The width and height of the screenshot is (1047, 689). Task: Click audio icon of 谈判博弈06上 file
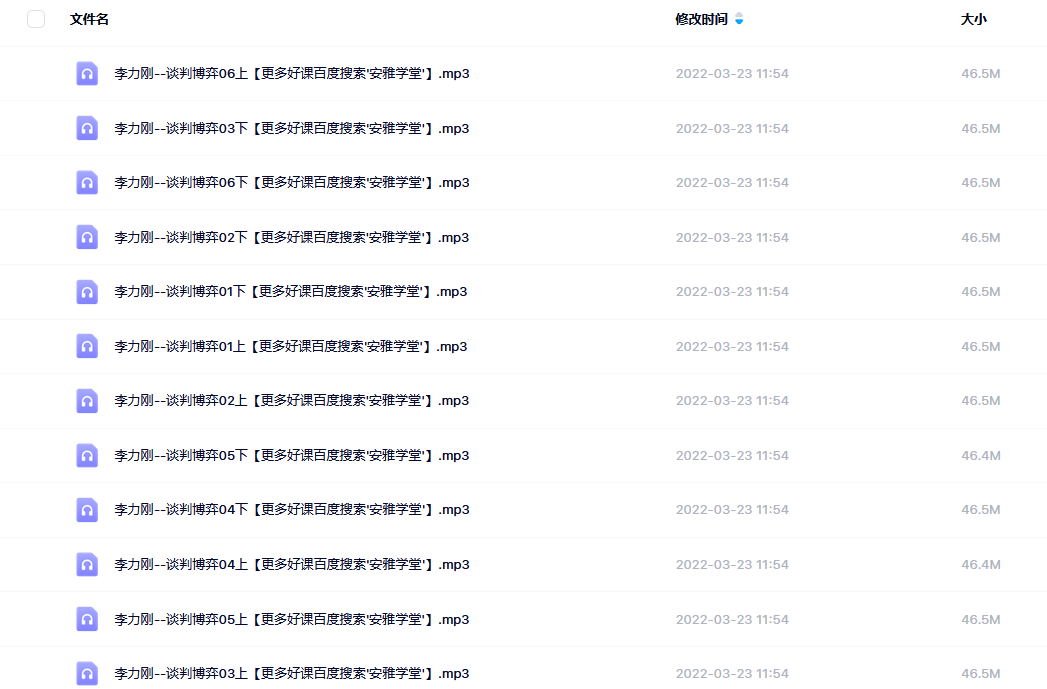[x=87, y=73]
